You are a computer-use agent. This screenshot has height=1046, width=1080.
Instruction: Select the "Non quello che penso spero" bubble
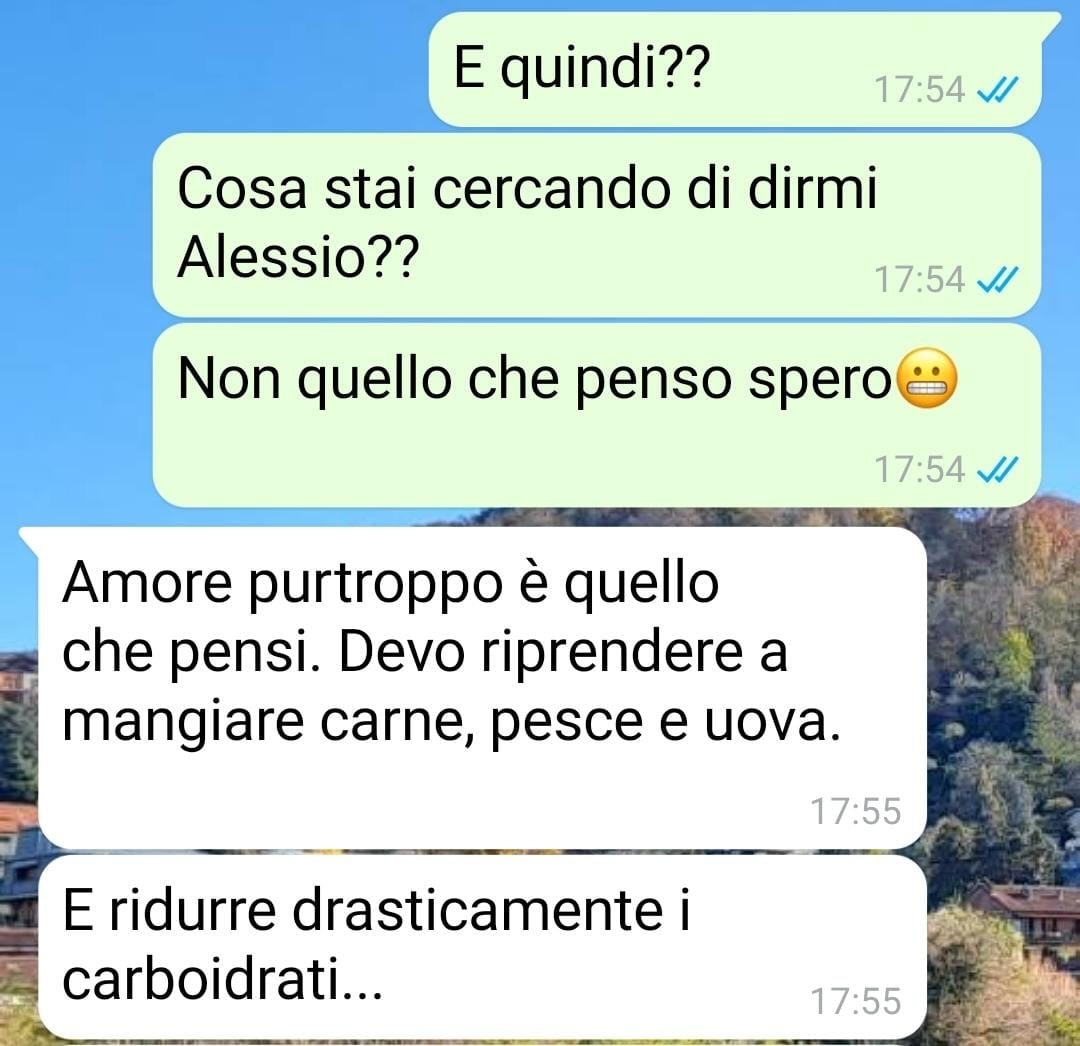click(x=596, y=415)
